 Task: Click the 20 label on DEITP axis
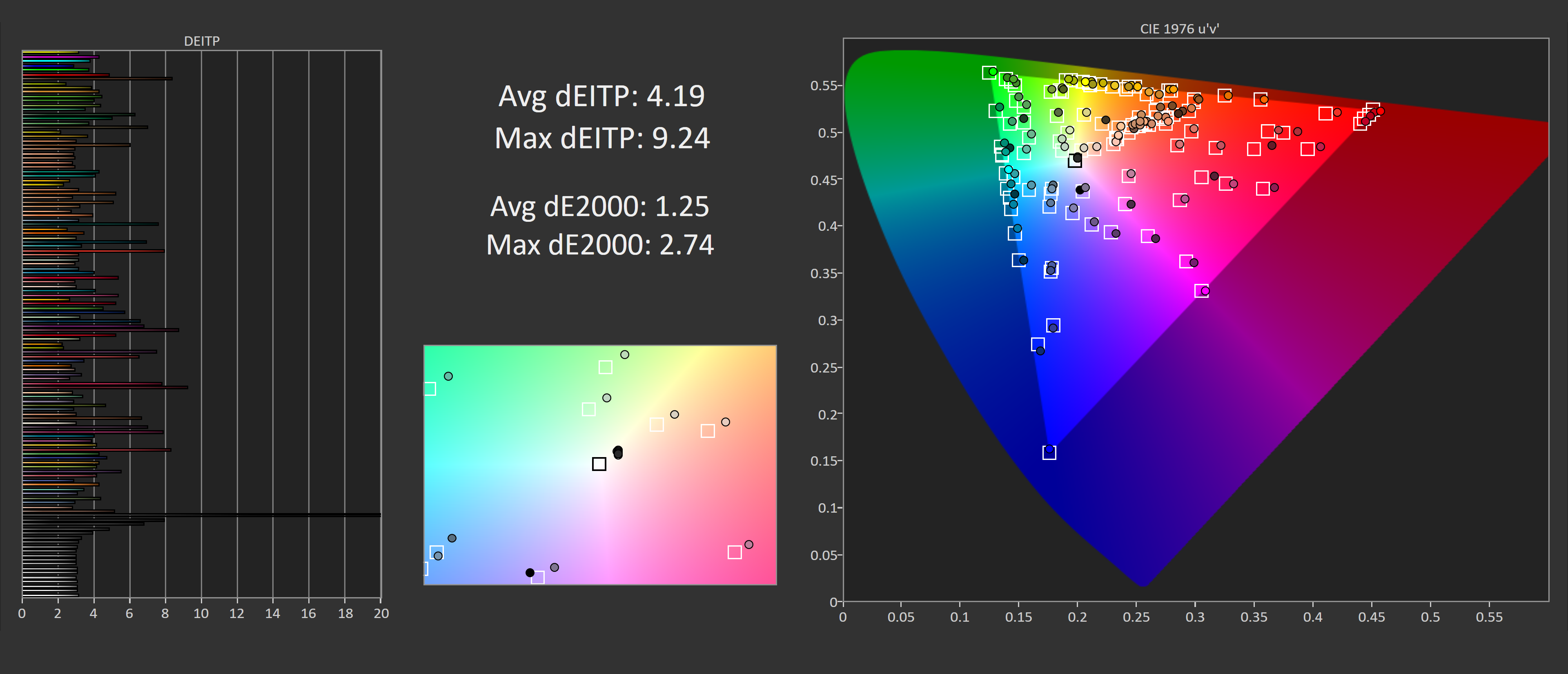pos(381,614)
